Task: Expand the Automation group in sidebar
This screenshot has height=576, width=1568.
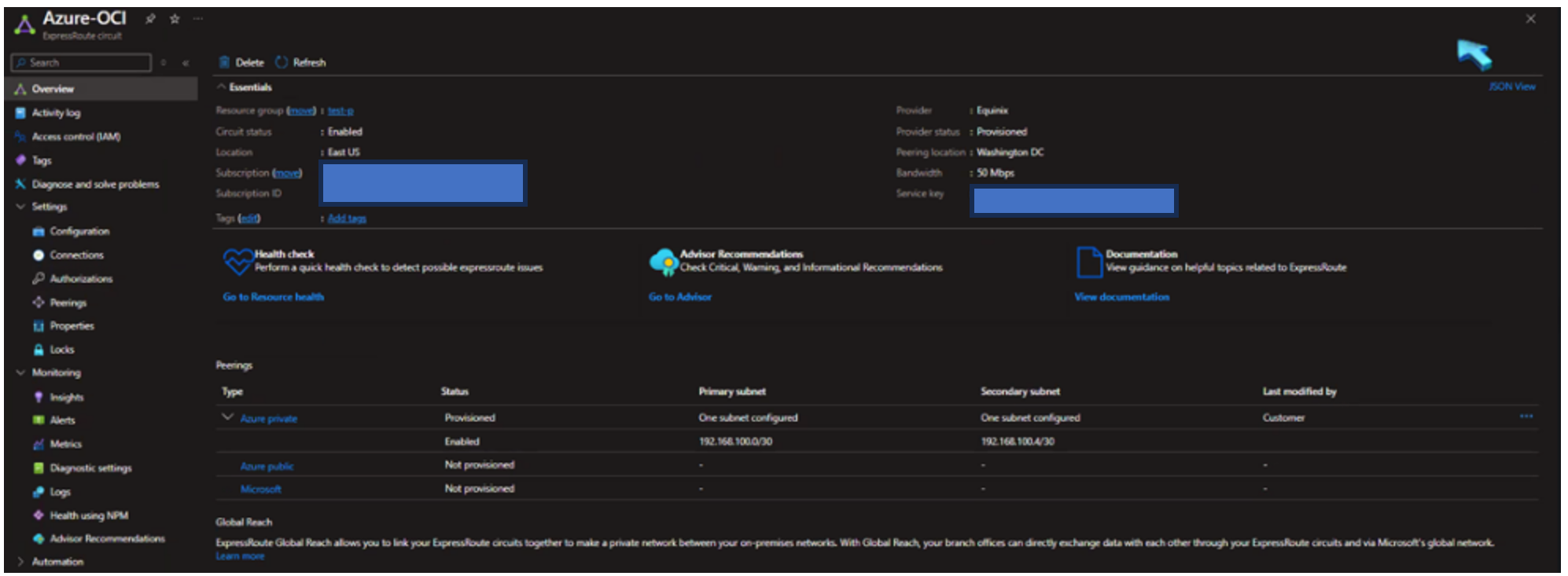Action: [20, 562]
